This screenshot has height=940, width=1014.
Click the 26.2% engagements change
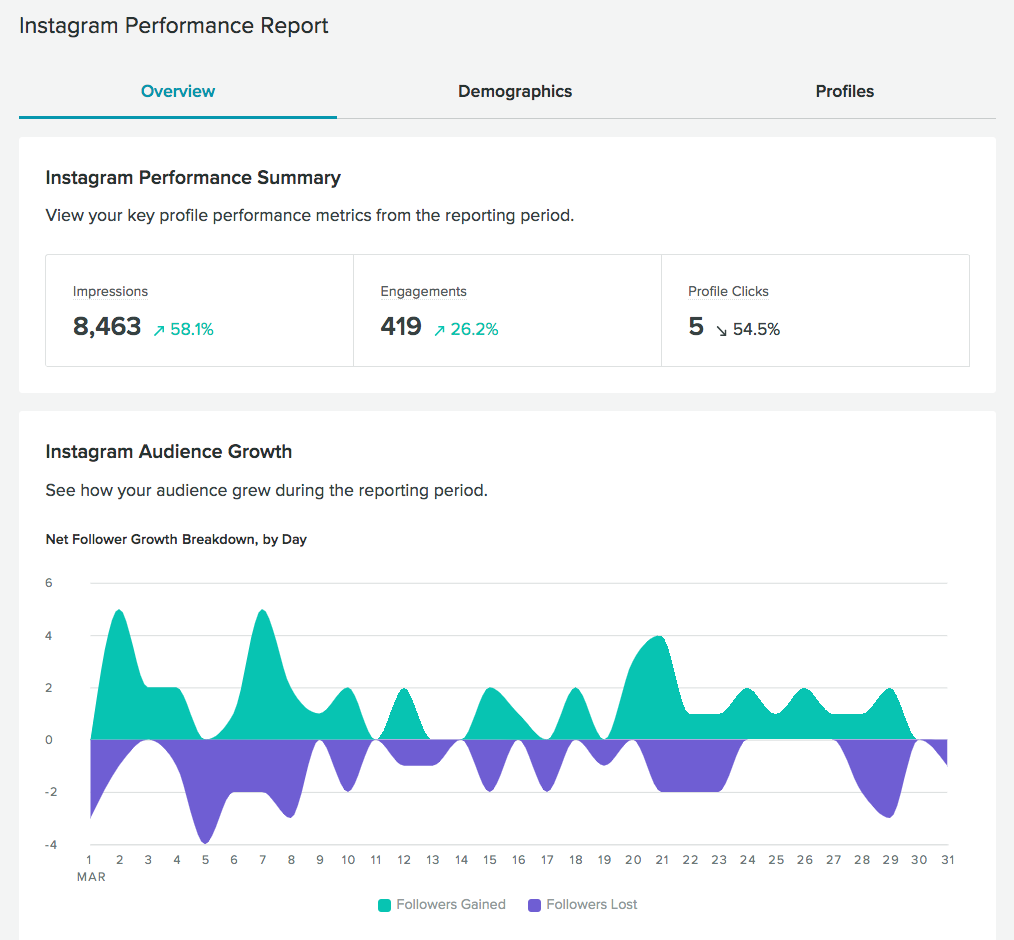coord(474,330)
